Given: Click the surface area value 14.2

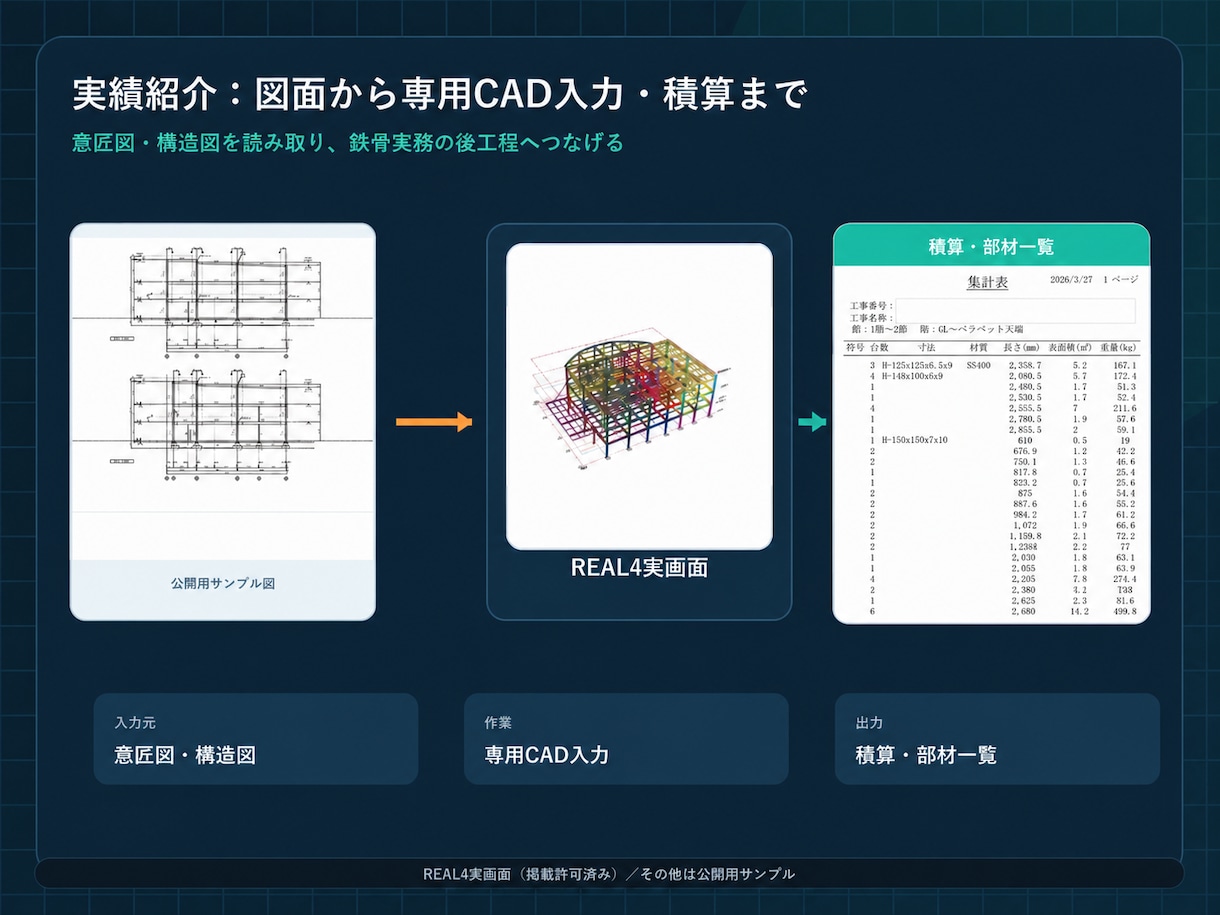Looking at the screenshot, I should pyautogui.click(x=1079, y=611).
